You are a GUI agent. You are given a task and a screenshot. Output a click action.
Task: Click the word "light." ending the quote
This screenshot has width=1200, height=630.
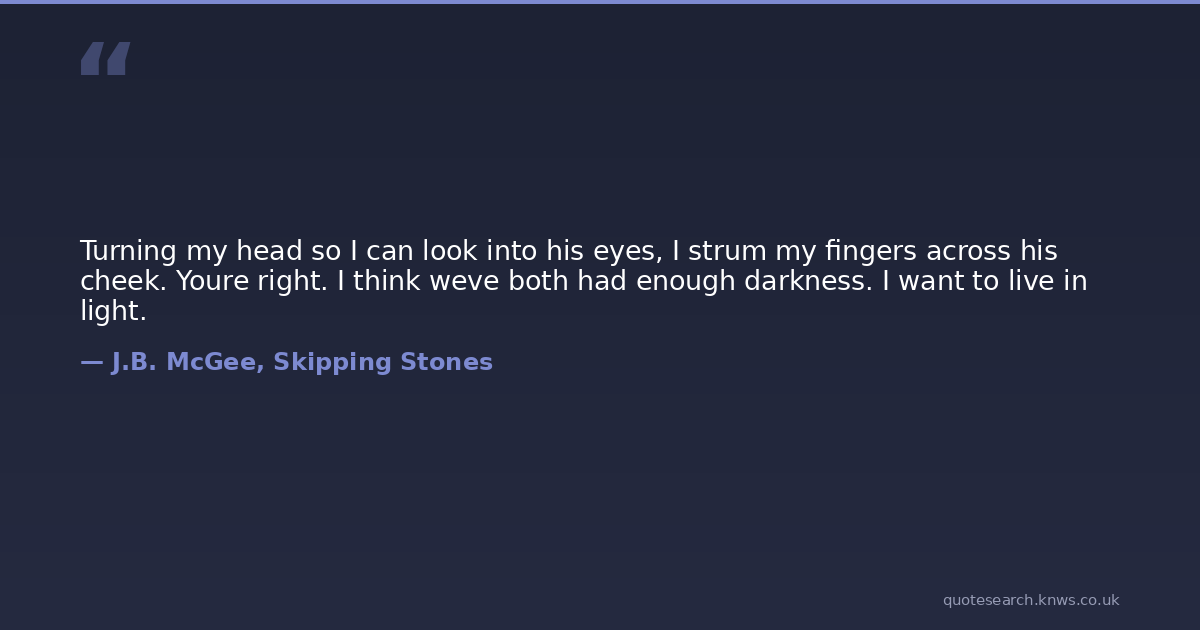tap(113, 311)
